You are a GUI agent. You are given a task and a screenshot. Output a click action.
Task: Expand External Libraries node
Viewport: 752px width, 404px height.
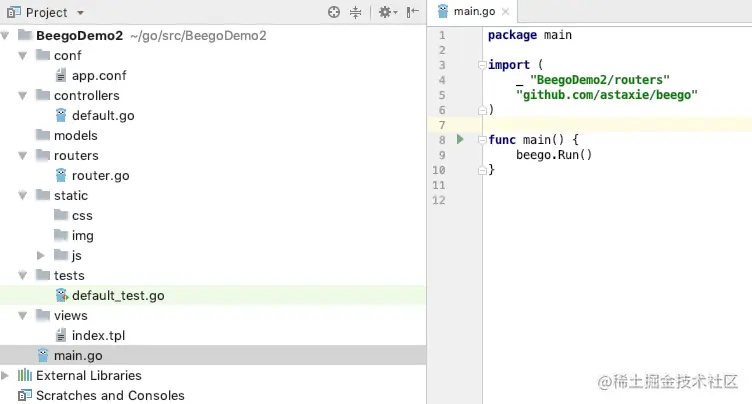(x=5, y=375)
